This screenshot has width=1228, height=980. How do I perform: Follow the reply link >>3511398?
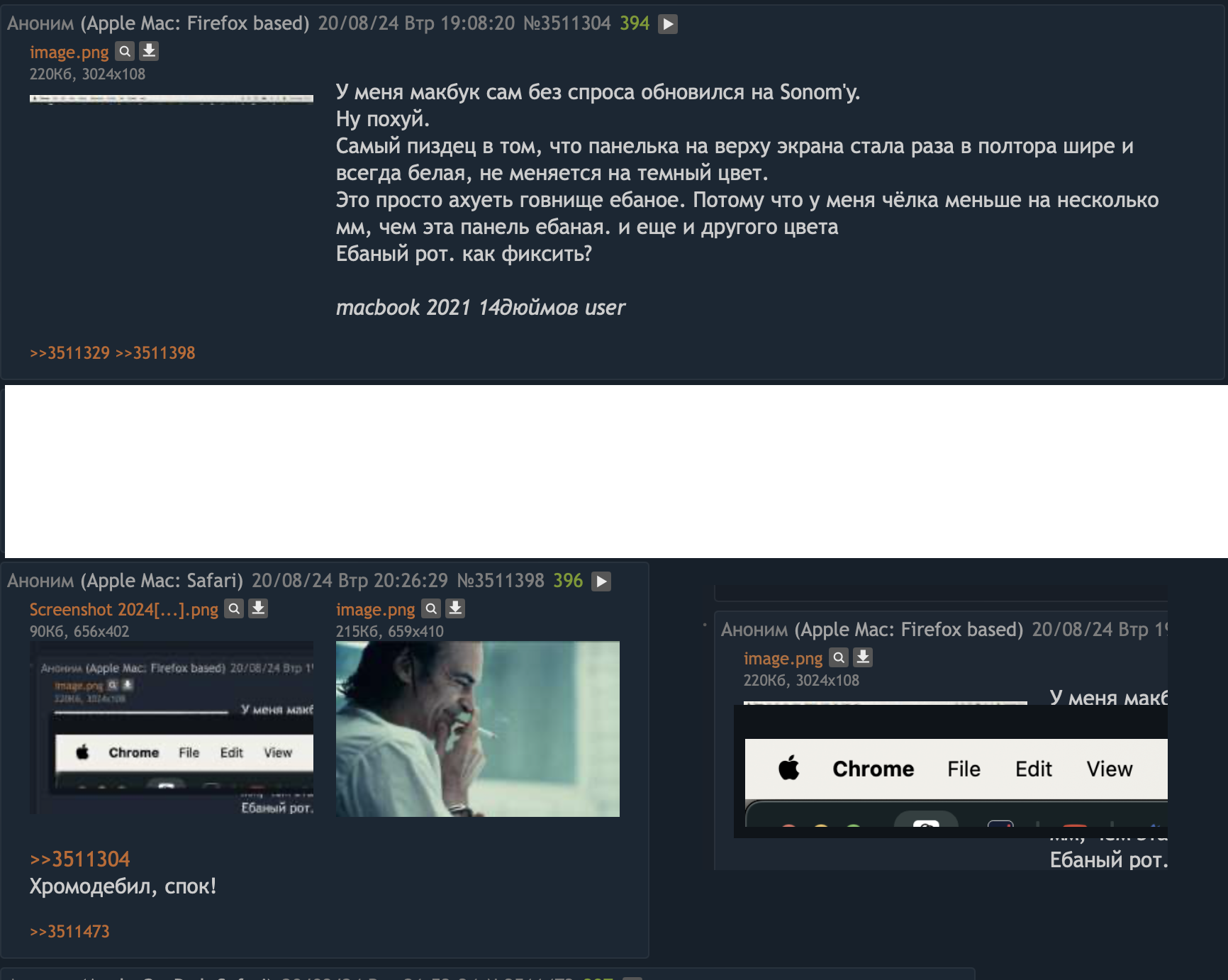click(155, 352)
